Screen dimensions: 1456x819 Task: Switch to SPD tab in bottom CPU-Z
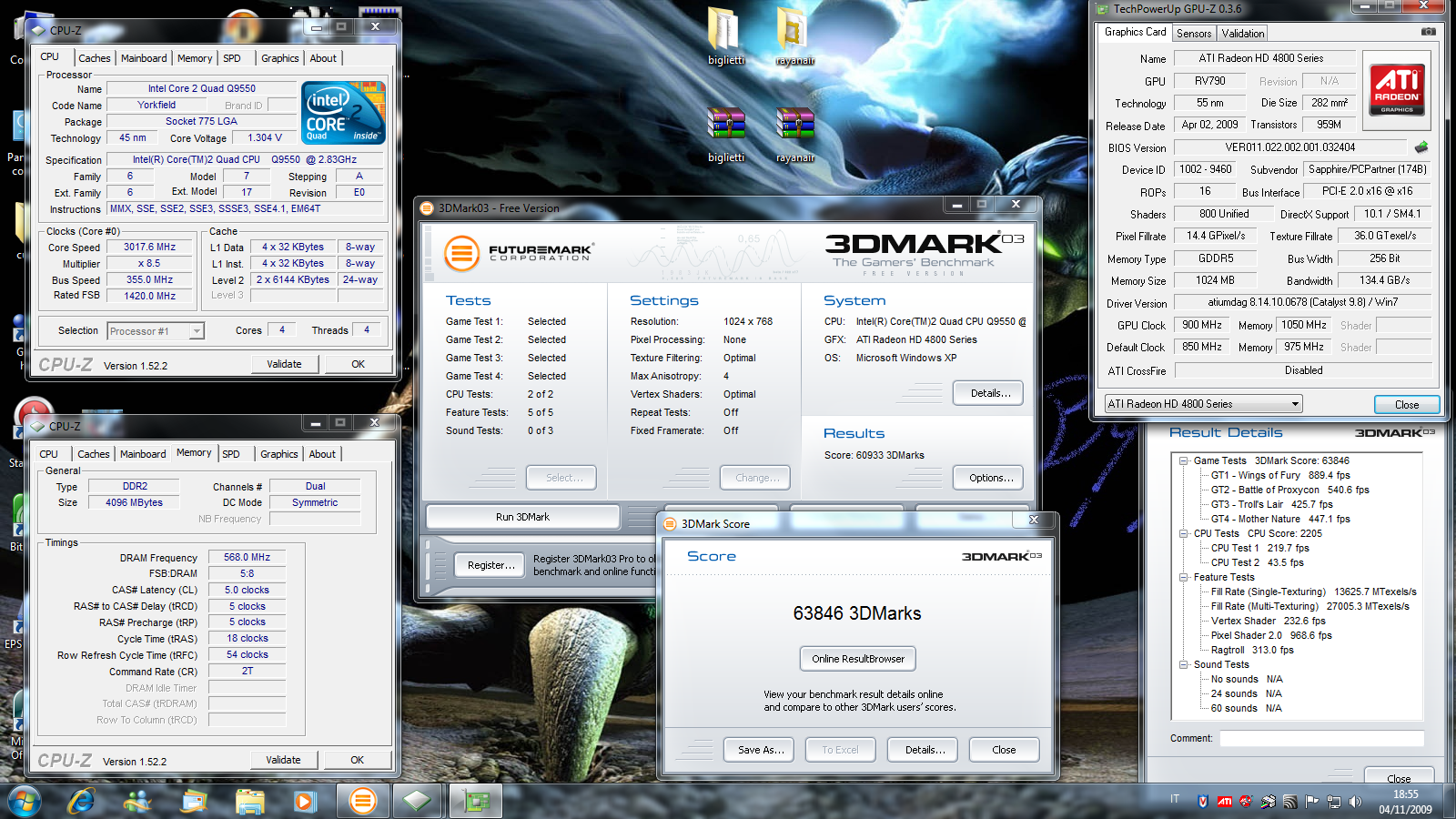(231, 454)
